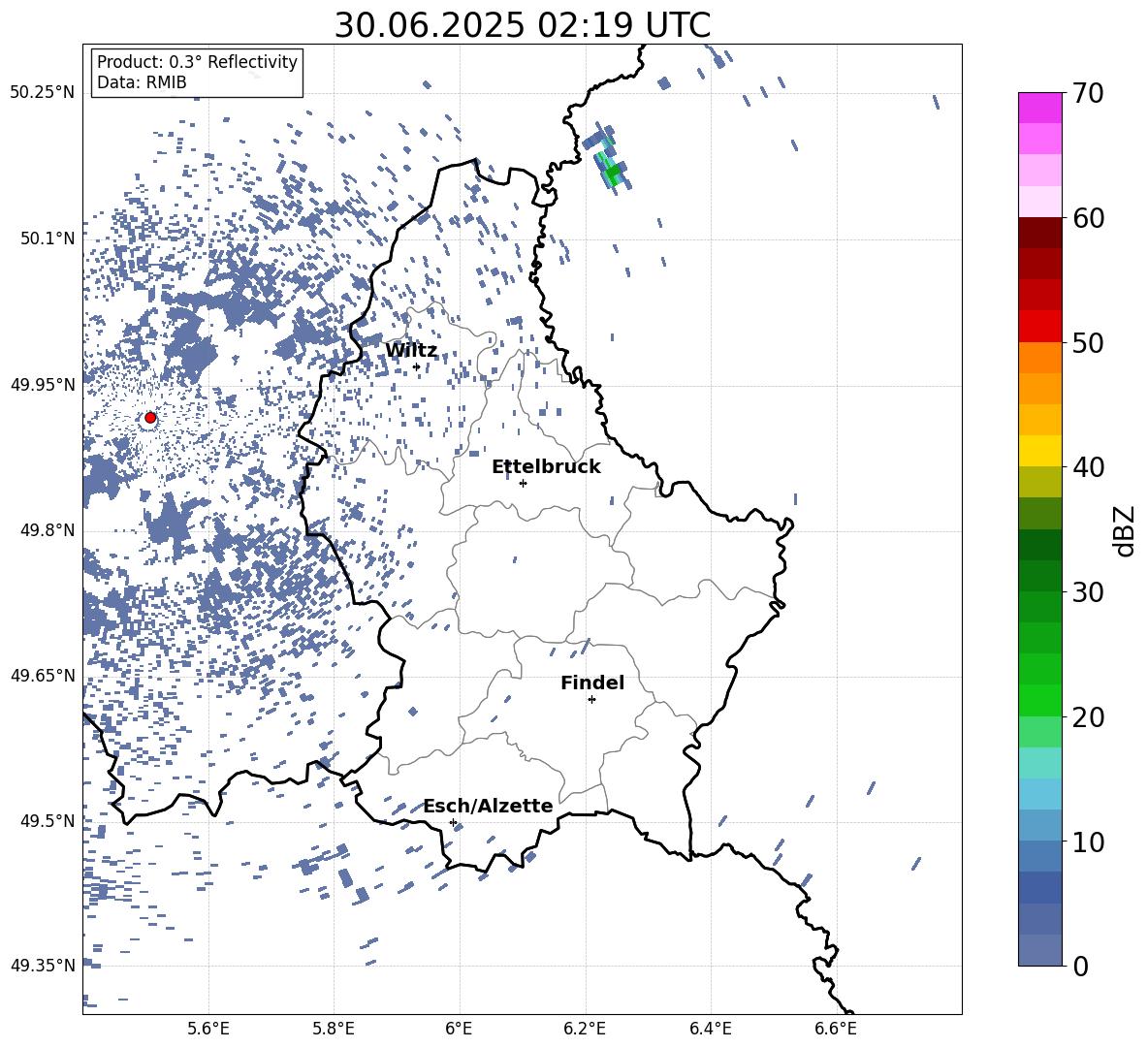Click the 49.95°N latitude tick label
This screenshot has width=1148, height=1048.
pos(43,385)
